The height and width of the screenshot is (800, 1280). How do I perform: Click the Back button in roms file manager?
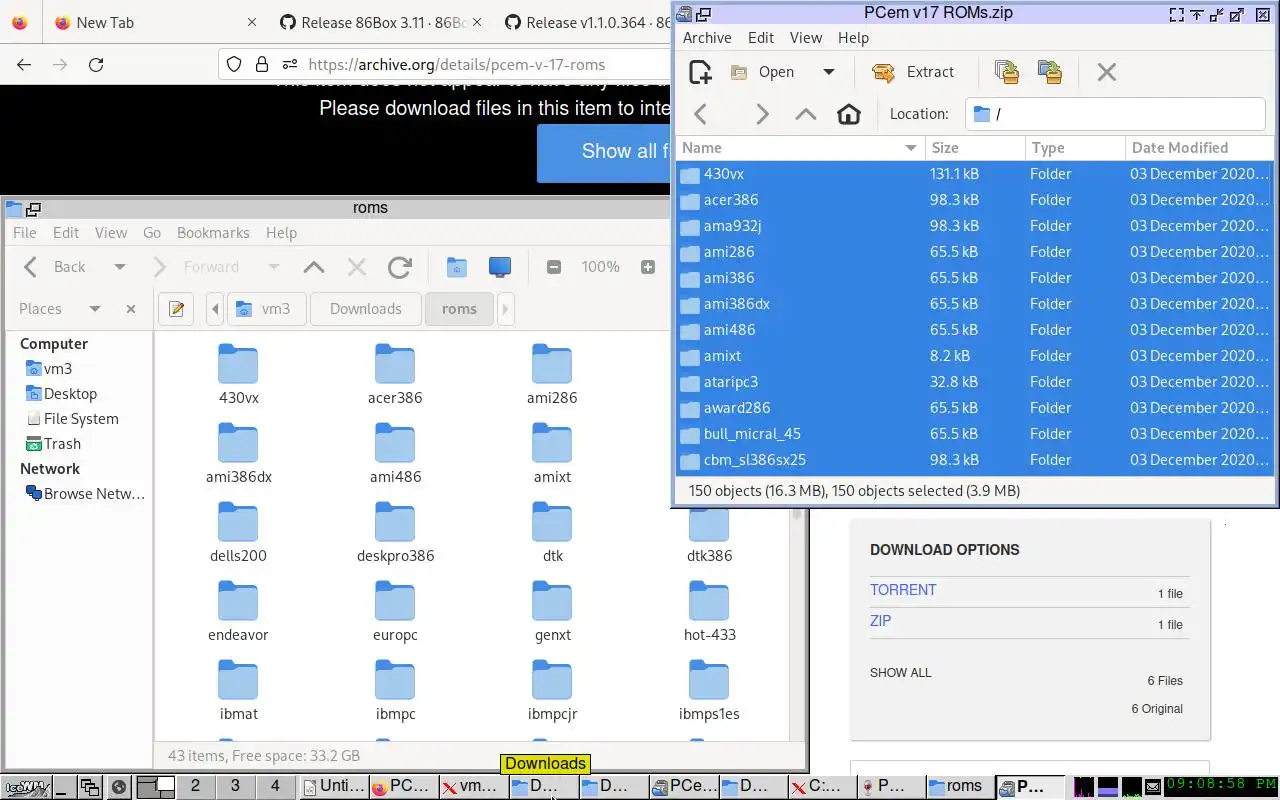coord(56,267)
